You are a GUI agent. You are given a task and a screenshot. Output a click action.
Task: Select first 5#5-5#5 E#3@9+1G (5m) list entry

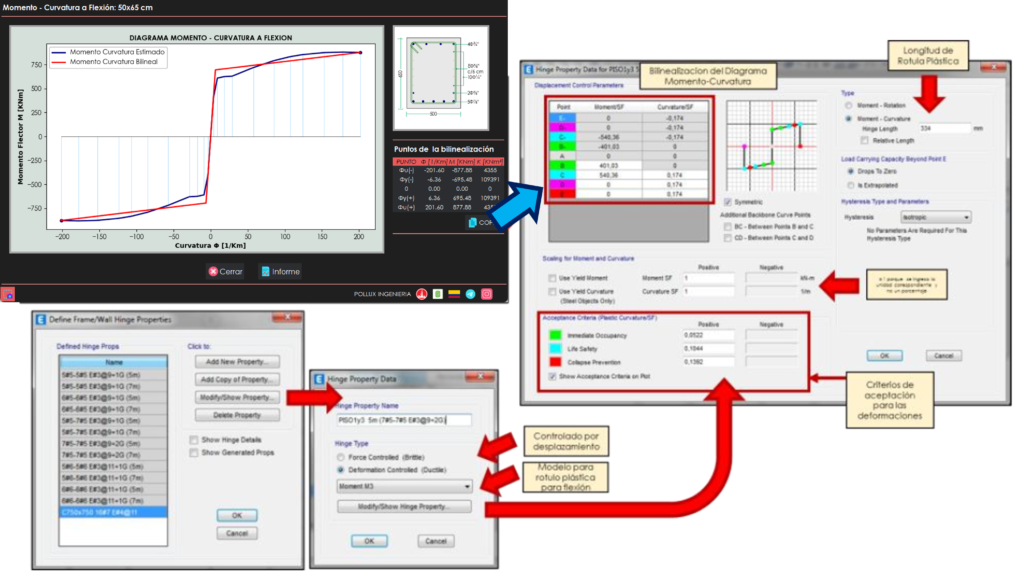tap(114, 372)
